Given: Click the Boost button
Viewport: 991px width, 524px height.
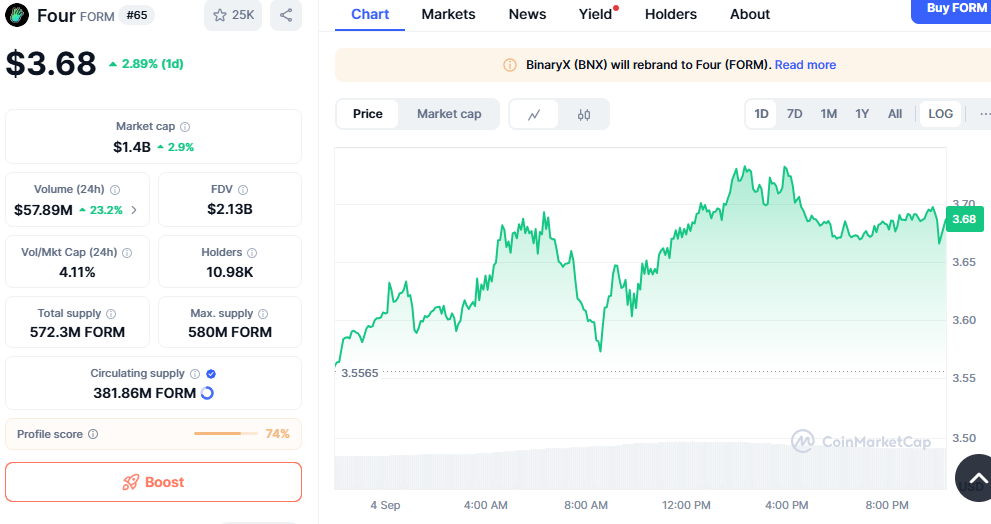Looking at the screenshot, I should point(153,482).
